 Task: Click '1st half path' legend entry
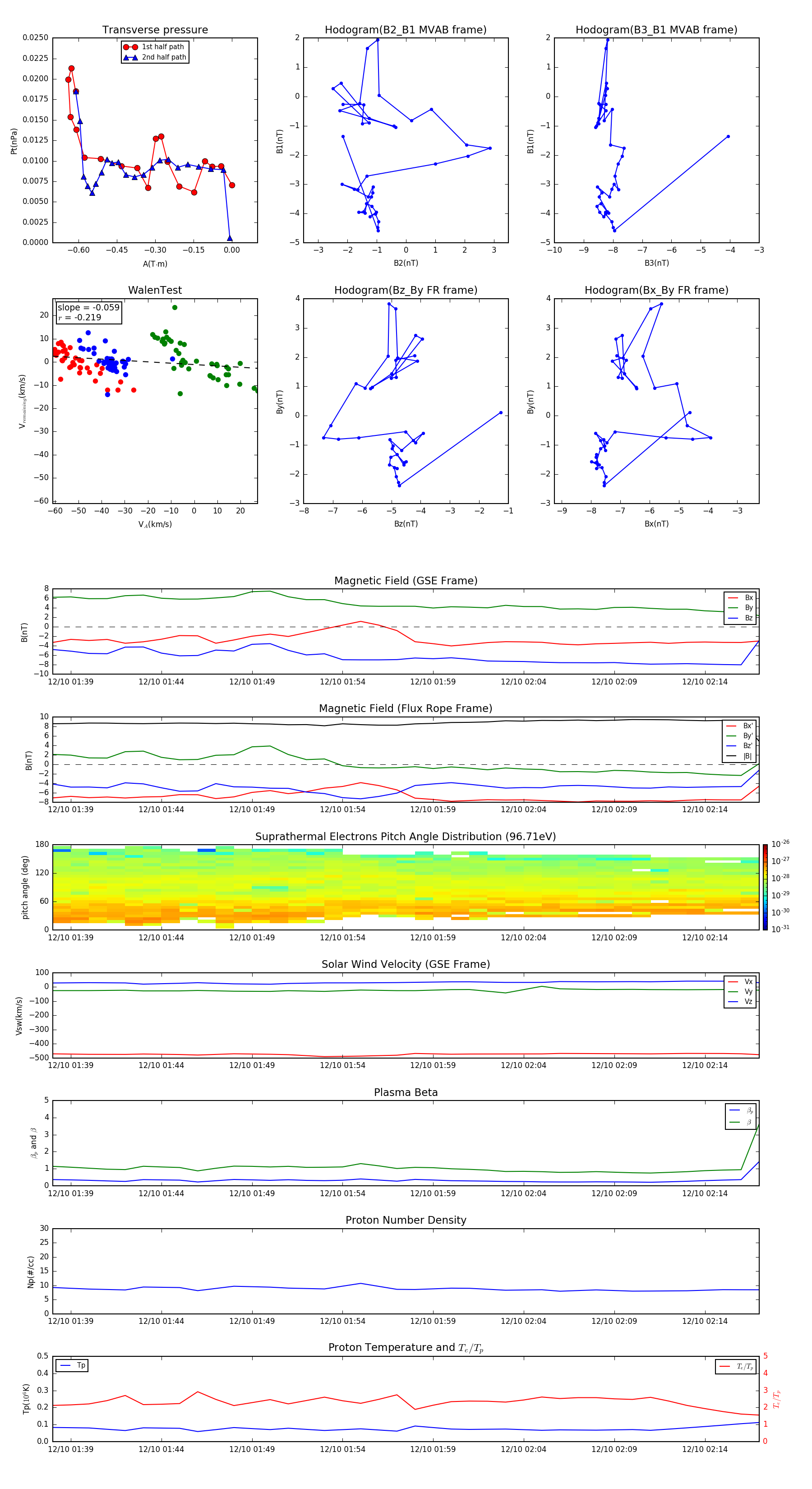[154, 47]
